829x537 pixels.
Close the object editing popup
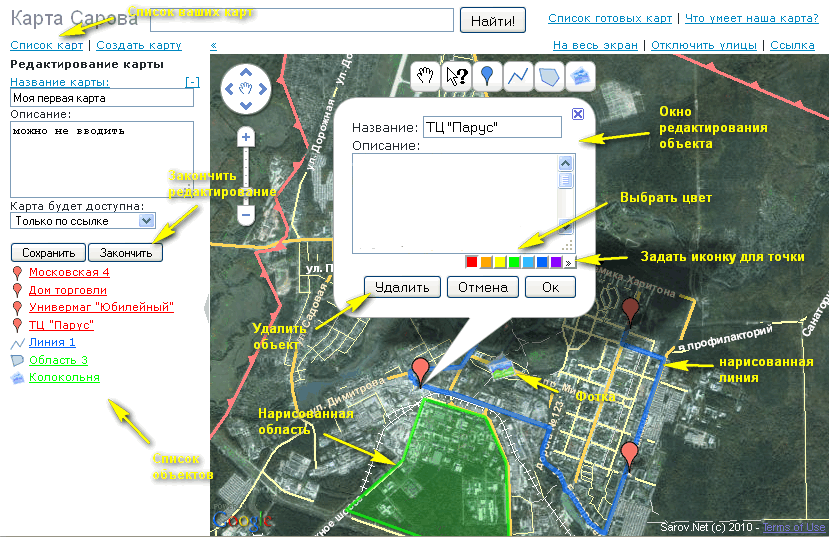click(x=578, y=114)
